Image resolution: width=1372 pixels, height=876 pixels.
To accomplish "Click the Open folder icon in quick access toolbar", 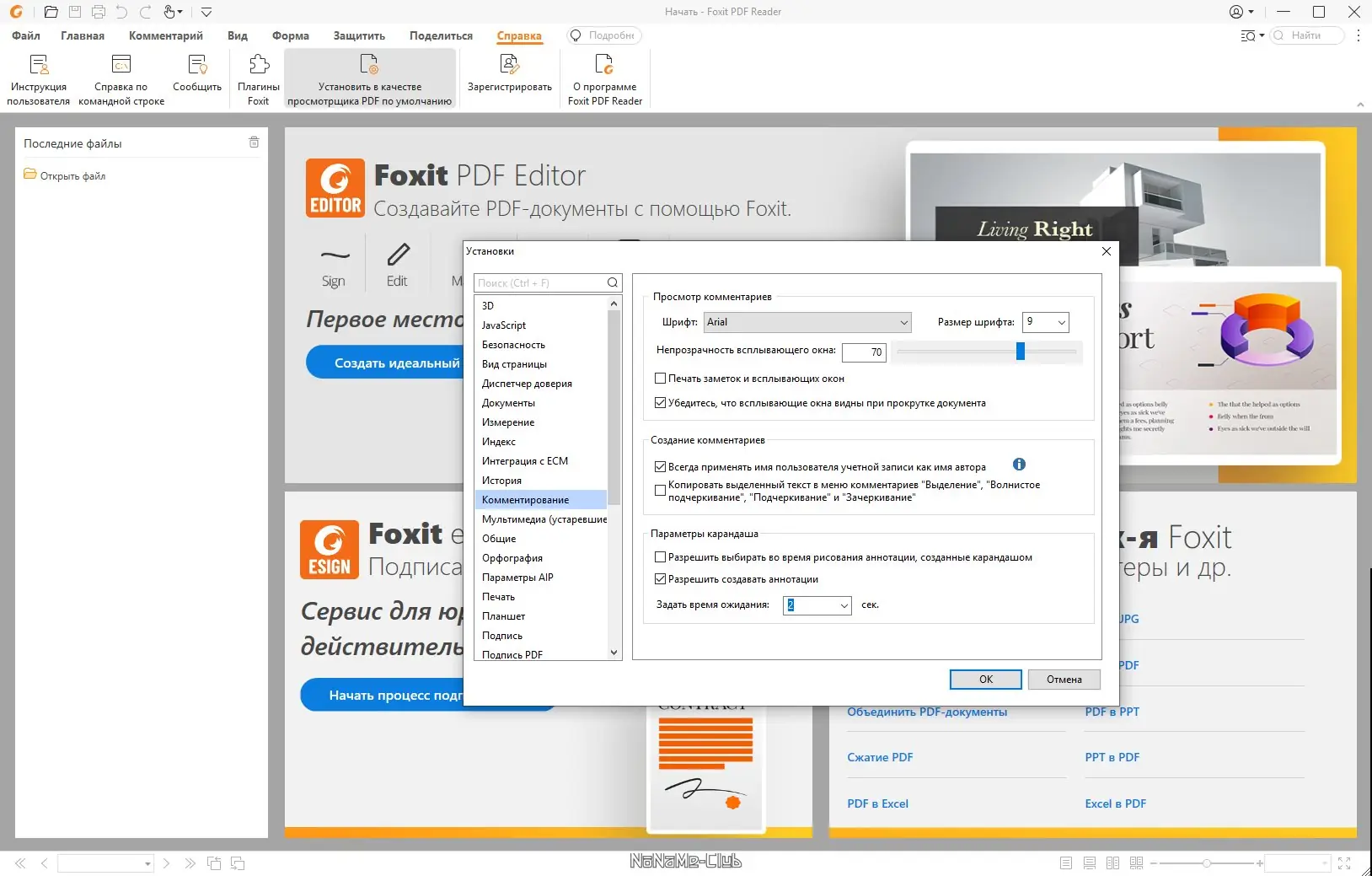I will point(51,12).
